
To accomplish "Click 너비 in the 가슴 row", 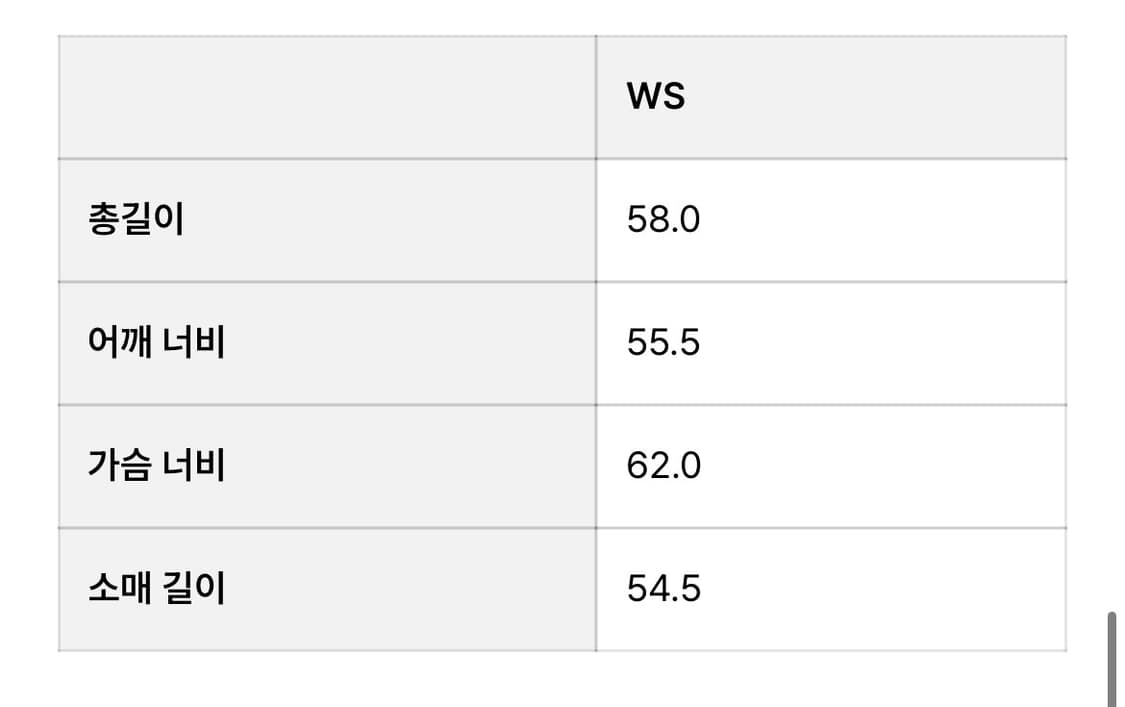I will point(194,466).
